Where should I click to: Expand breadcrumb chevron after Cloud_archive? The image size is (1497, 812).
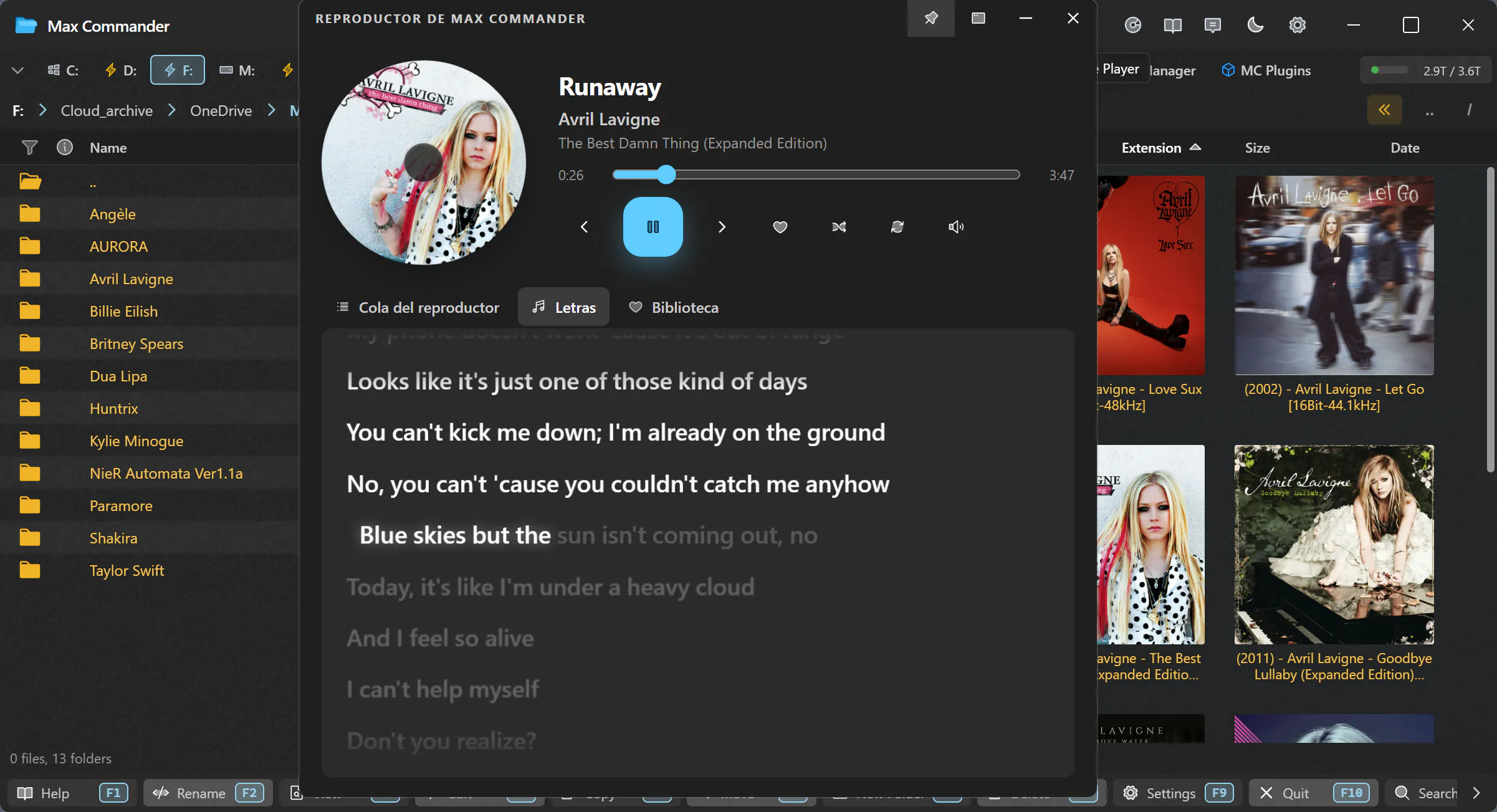point(171,110)
